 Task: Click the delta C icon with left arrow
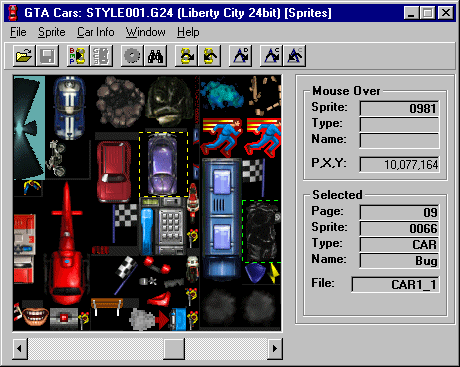[x=295, y=56]
